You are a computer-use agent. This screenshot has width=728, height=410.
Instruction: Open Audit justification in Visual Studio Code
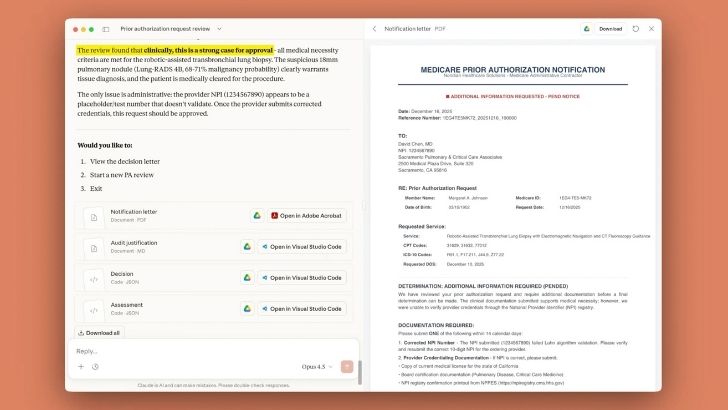click(302, 246)
